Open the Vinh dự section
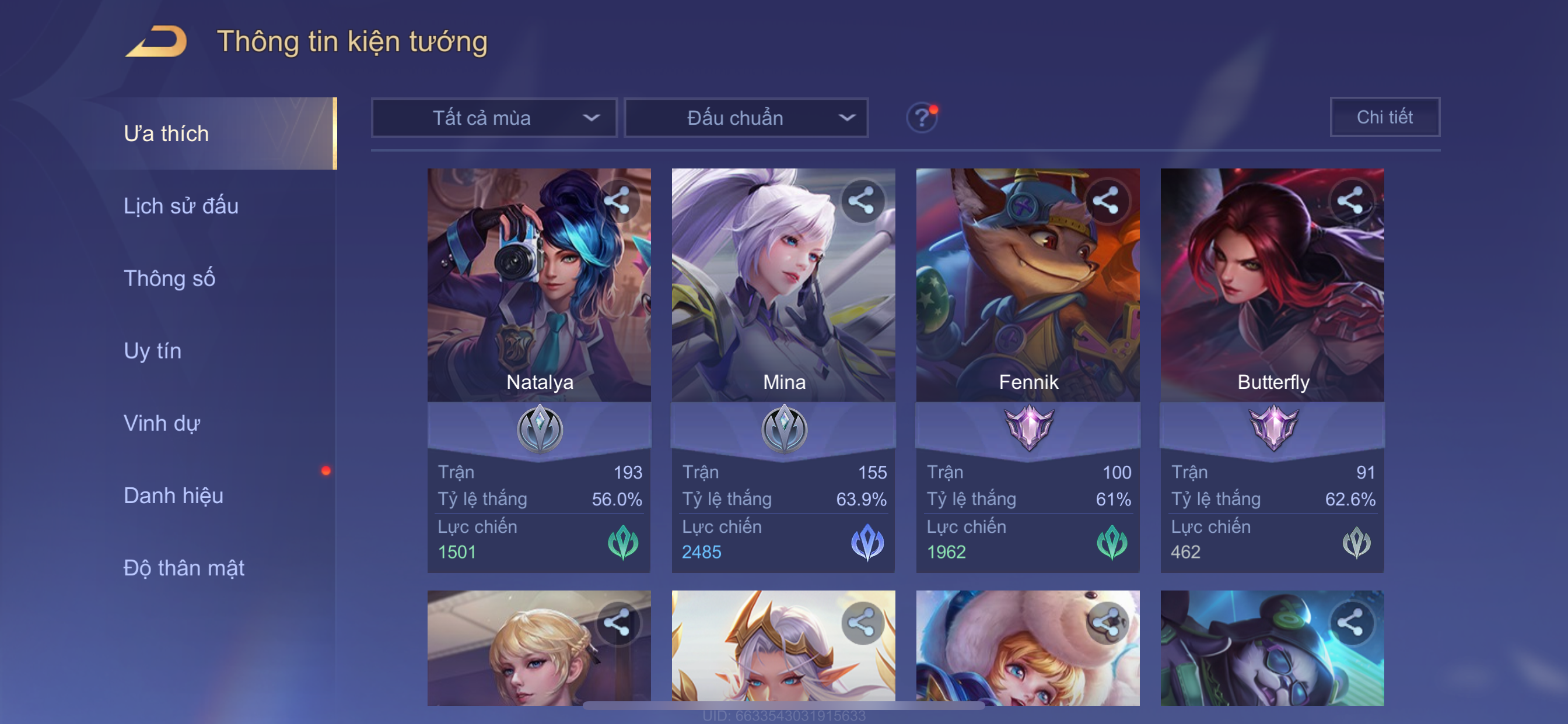The height and width of the screenshot is (724, 1568). 162,423
